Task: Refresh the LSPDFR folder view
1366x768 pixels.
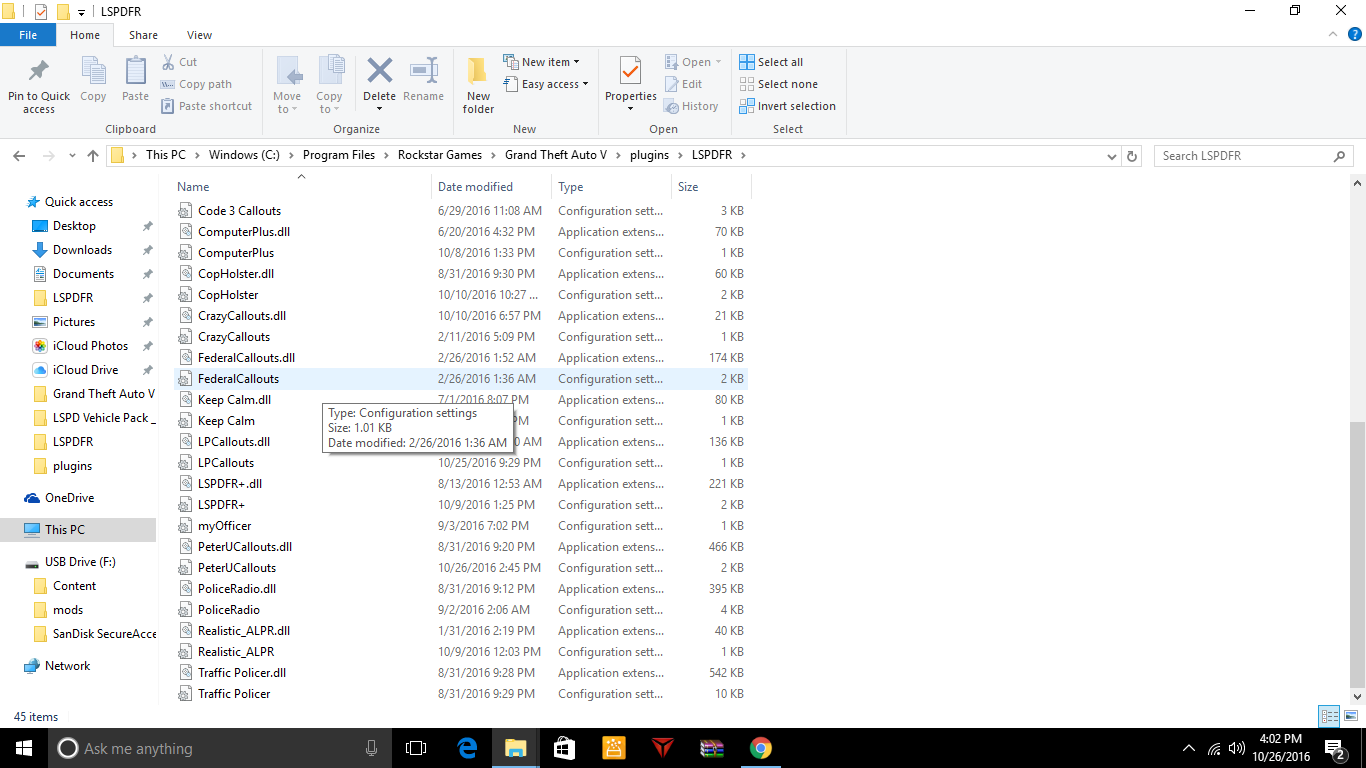Action: tap(1132, 156)
